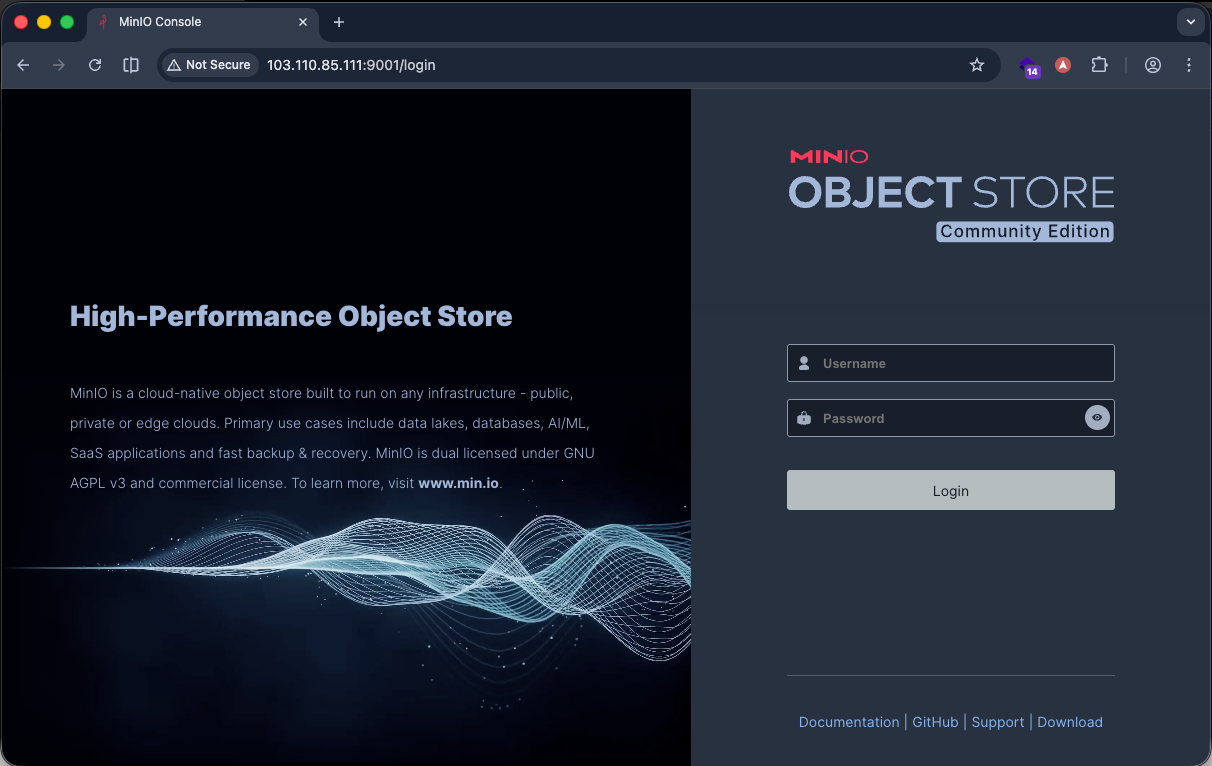Toggle password visibility eye icon
Image resolution: width=1212 pixels, height=766 pixels.
tap(1097, 418)
